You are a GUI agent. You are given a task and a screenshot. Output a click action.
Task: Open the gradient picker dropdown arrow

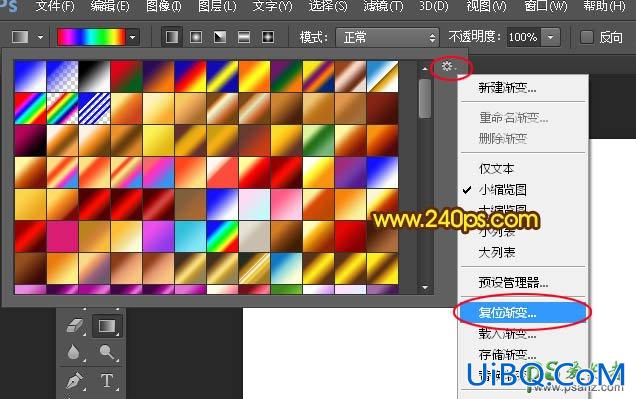pos(133,37)
